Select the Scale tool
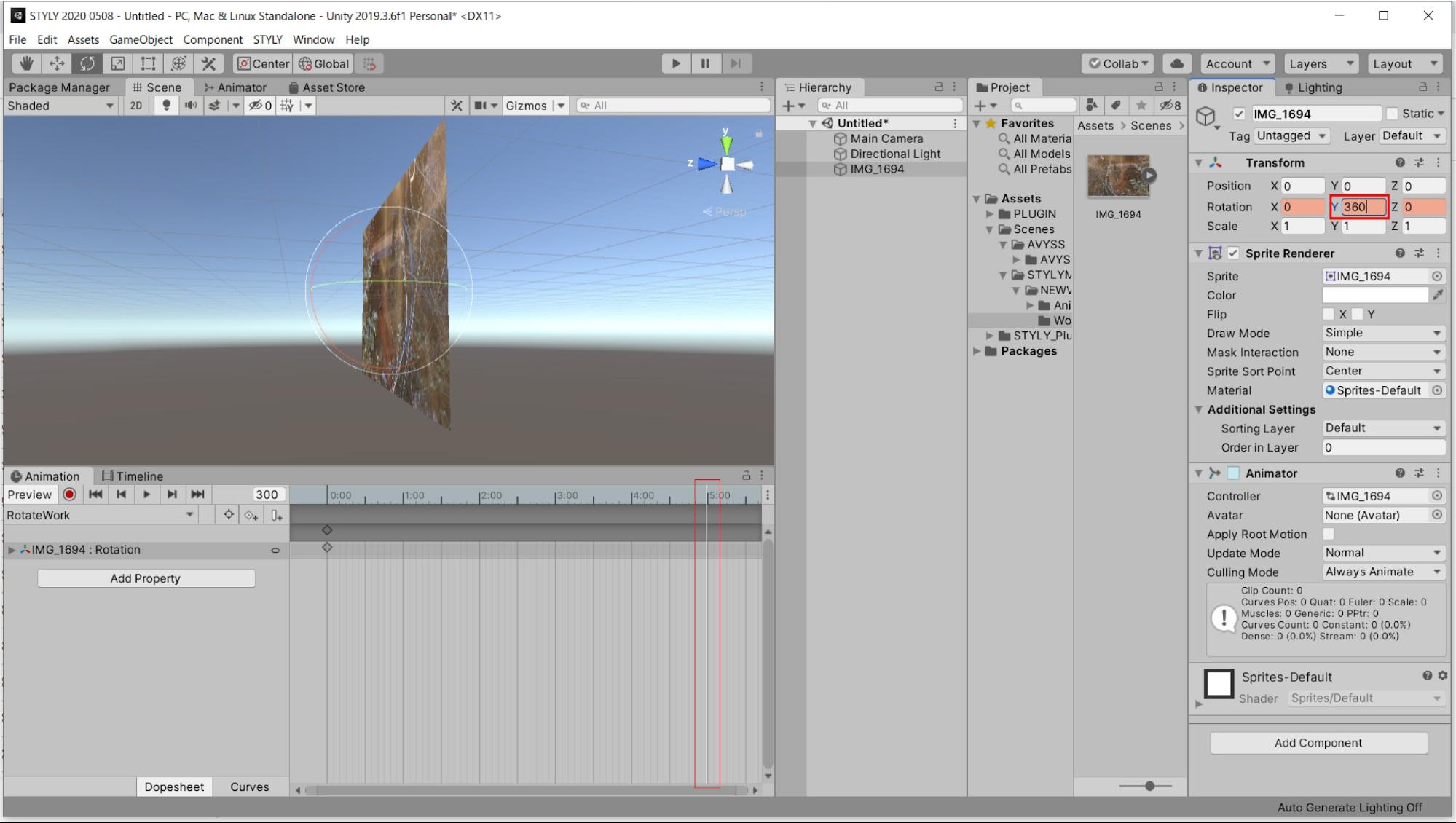Image resolution: width=1456 pixels, height=823 pixels. pyautogui.click(x=117, y=63)
